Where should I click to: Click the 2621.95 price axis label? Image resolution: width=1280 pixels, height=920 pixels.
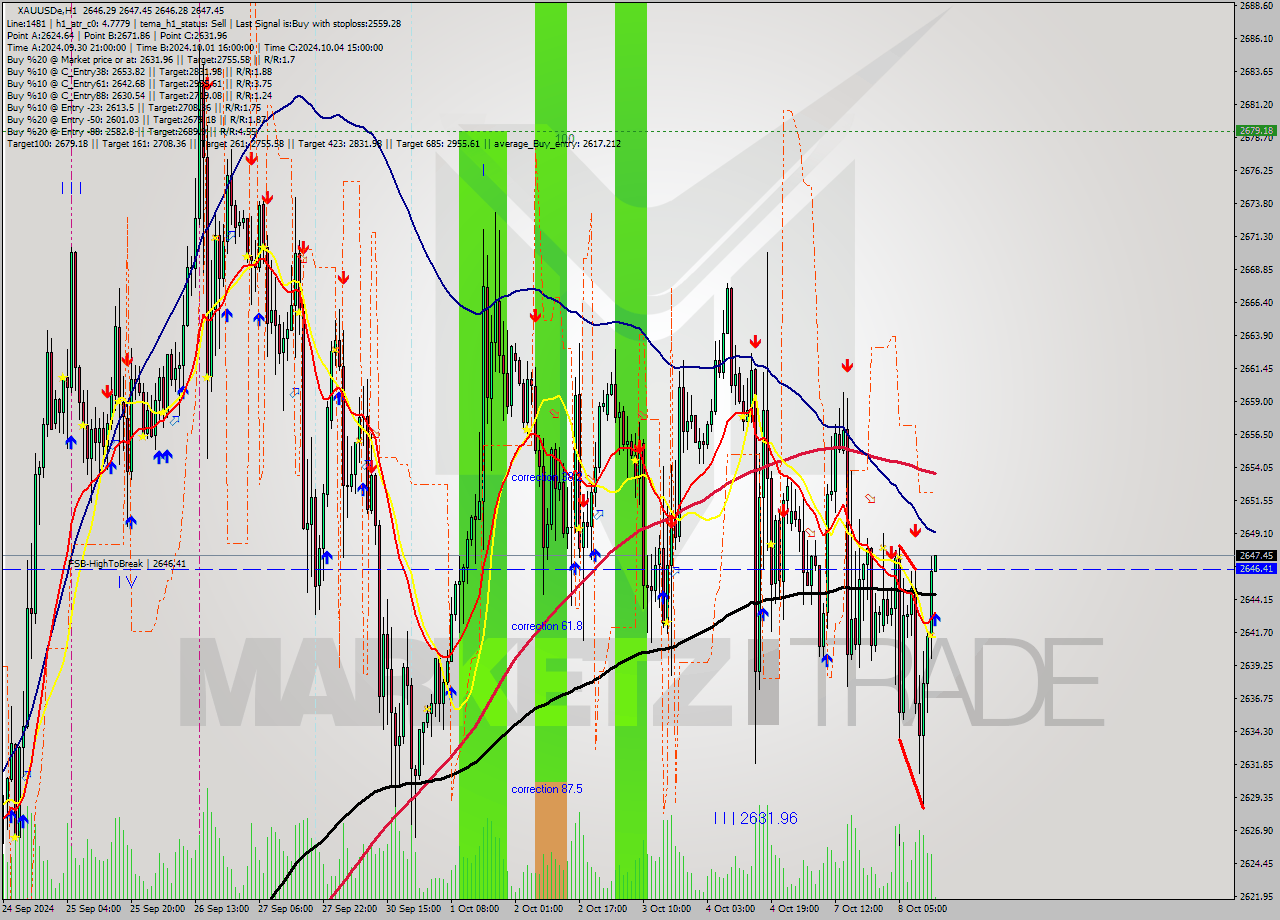[x=1255, y=896]
